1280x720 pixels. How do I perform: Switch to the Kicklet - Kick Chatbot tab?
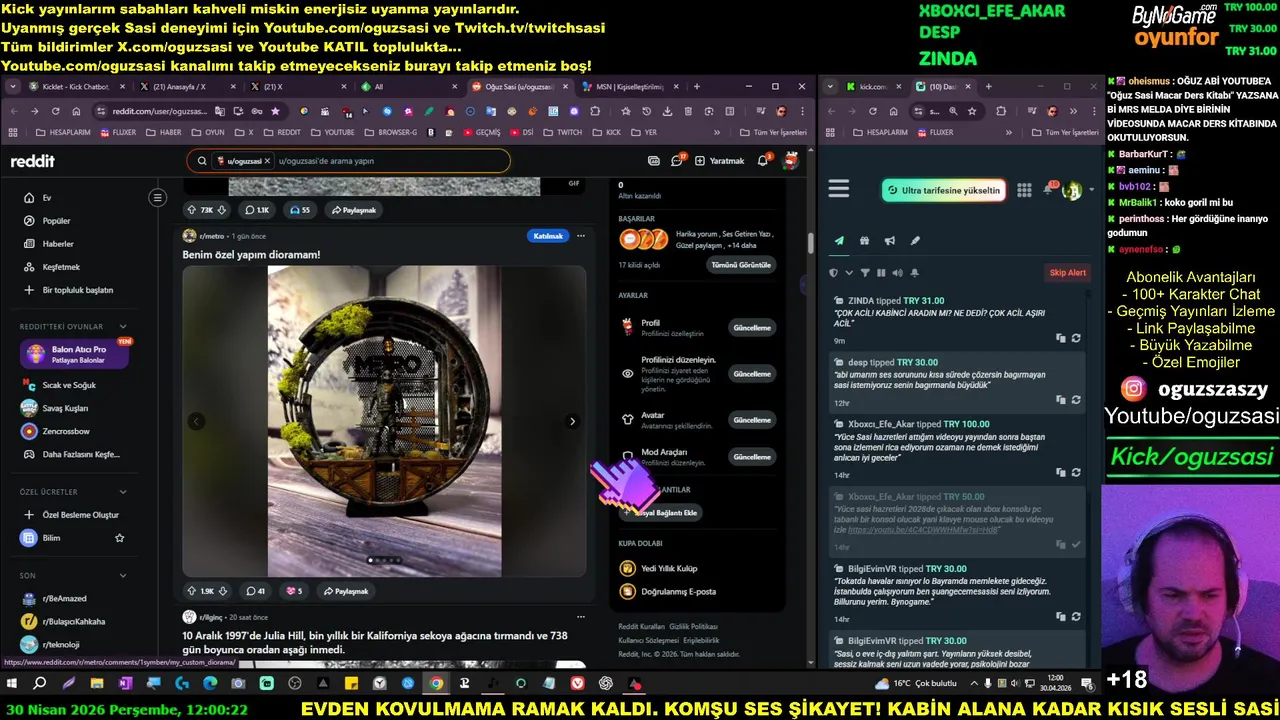point(76,87)
